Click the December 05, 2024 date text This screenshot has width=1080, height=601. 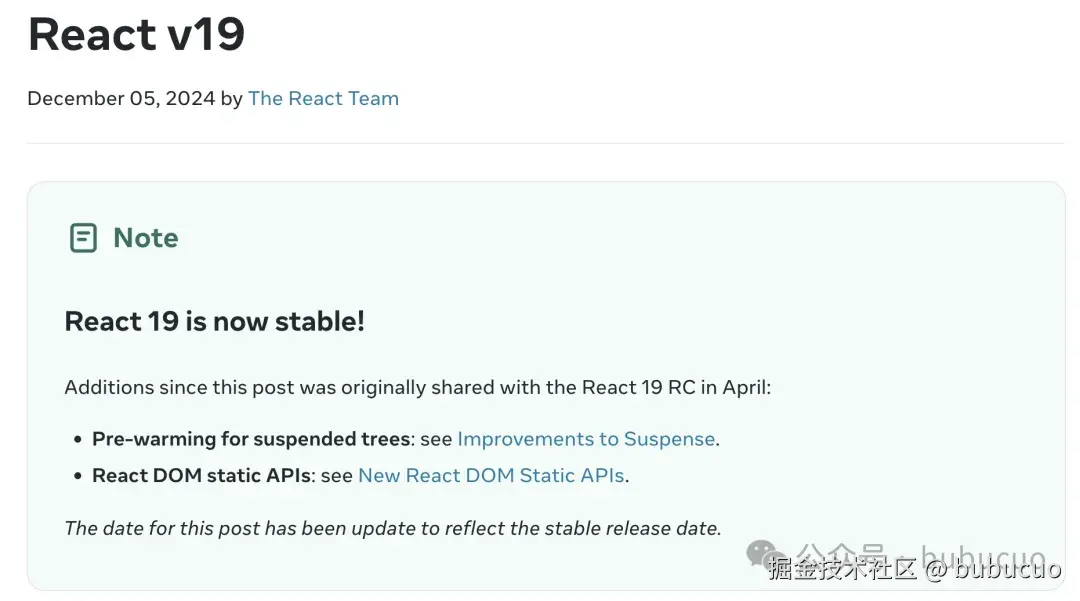tap(121, 98)
